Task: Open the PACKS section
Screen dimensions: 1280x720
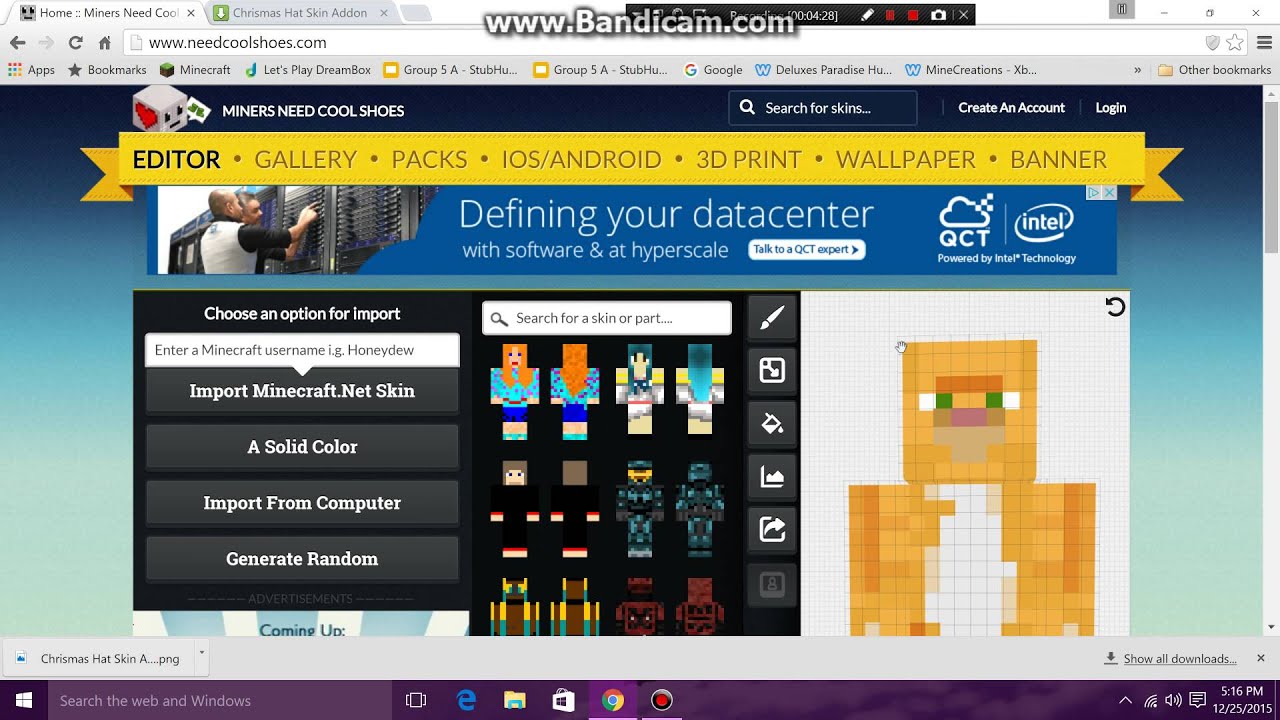Action: point(429,160)
